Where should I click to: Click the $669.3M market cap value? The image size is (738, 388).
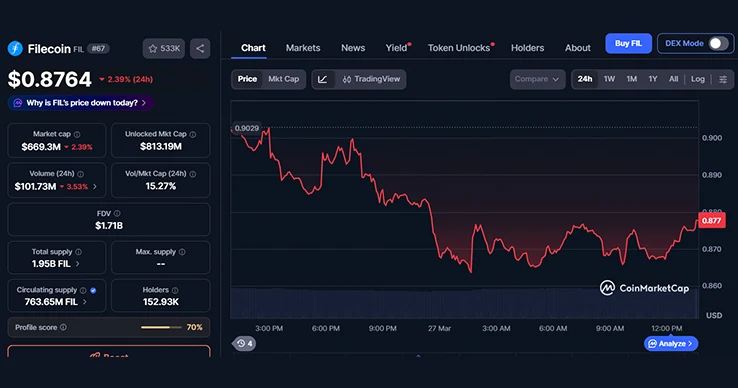click(41, 147)
